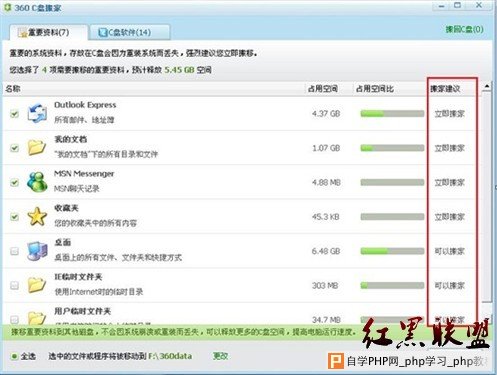Click the IE temporary folder (IE临时文件夹) icon

point(37,285)
